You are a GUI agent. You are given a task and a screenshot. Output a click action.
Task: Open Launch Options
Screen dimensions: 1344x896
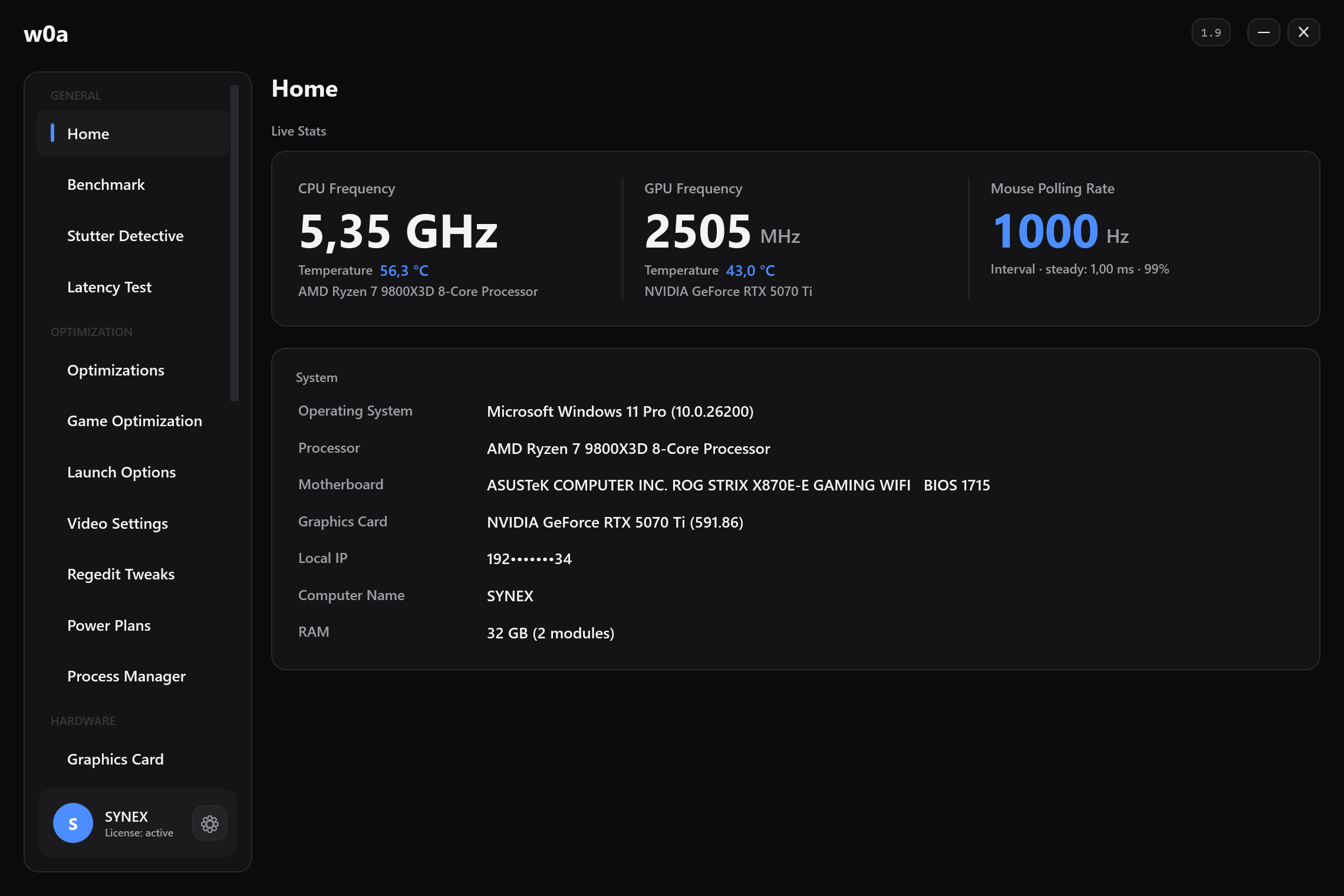coord(133,472)
